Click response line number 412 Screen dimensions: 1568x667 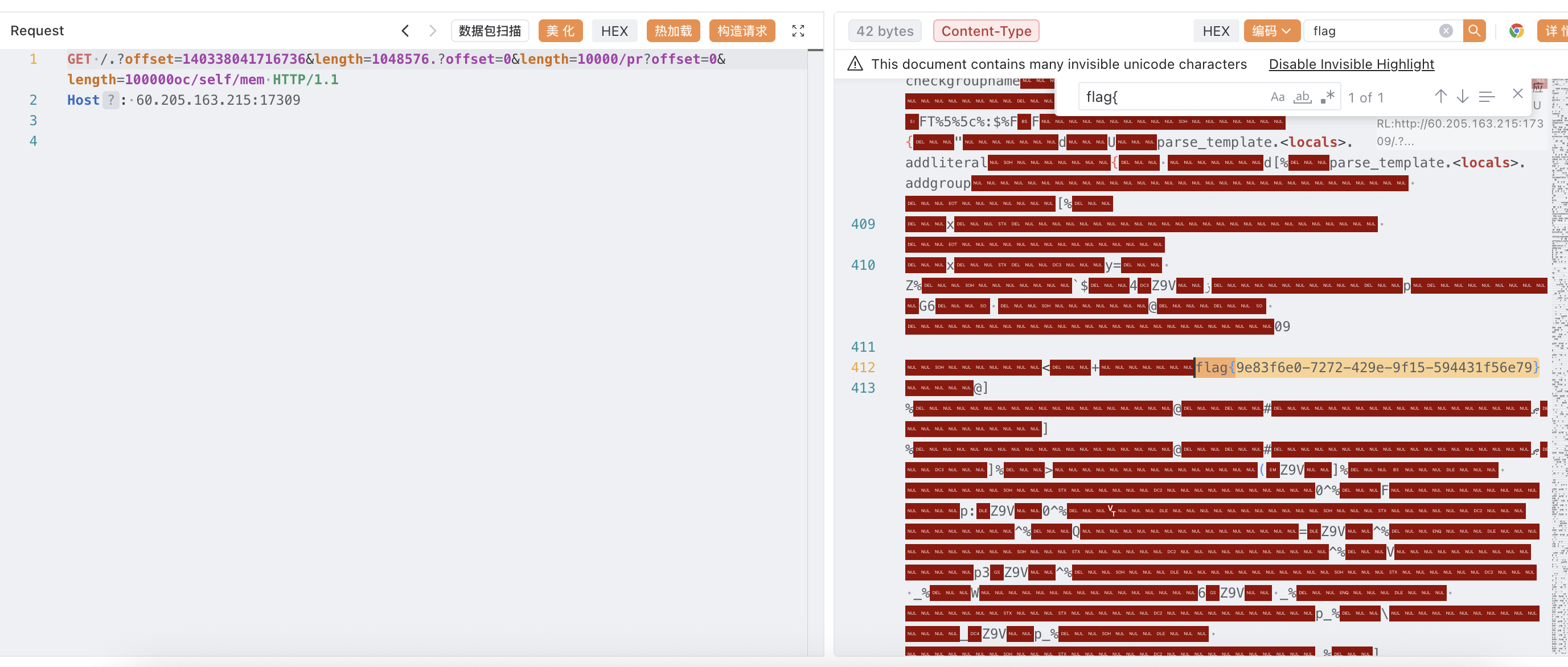[x=863, y=368]
